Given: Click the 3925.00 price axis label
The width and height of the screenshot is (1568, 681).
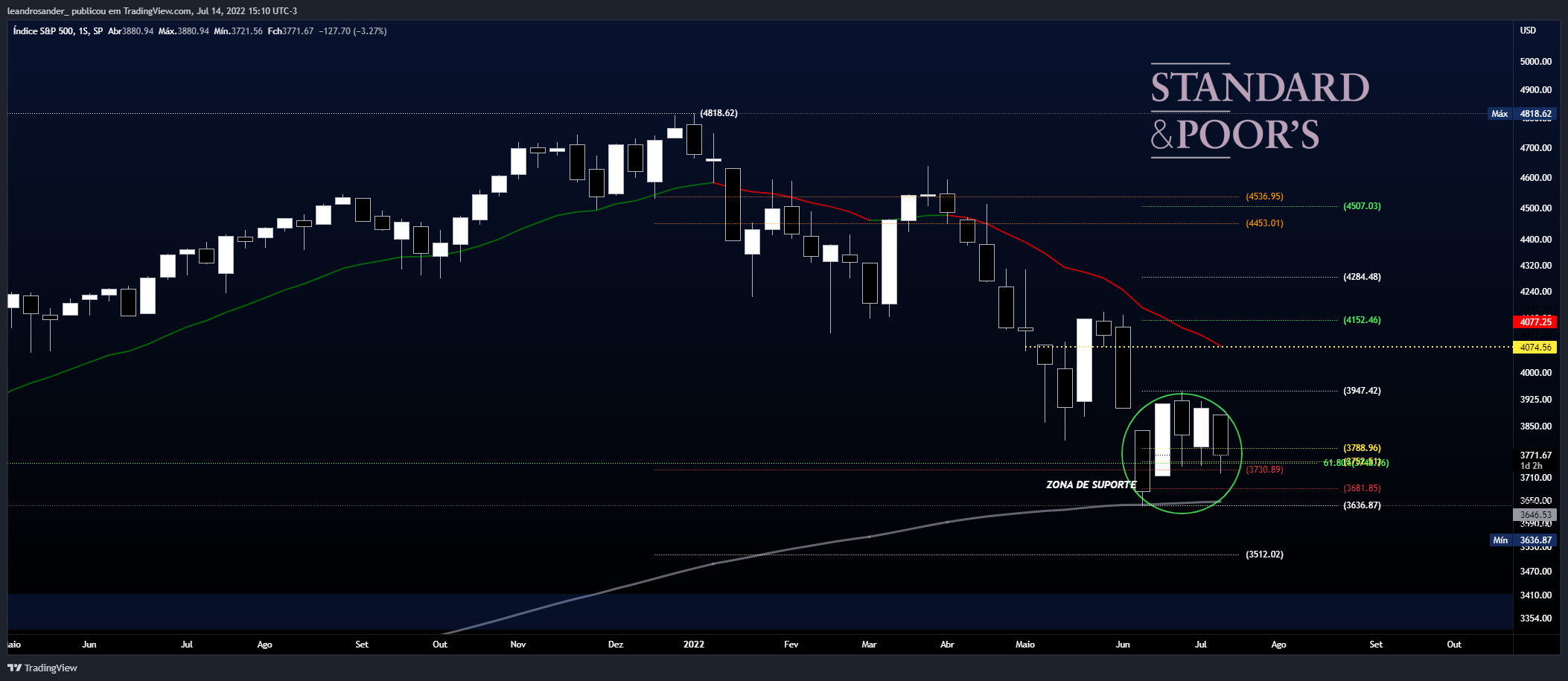Looking at the screenshot, I should pos(1535,400).
